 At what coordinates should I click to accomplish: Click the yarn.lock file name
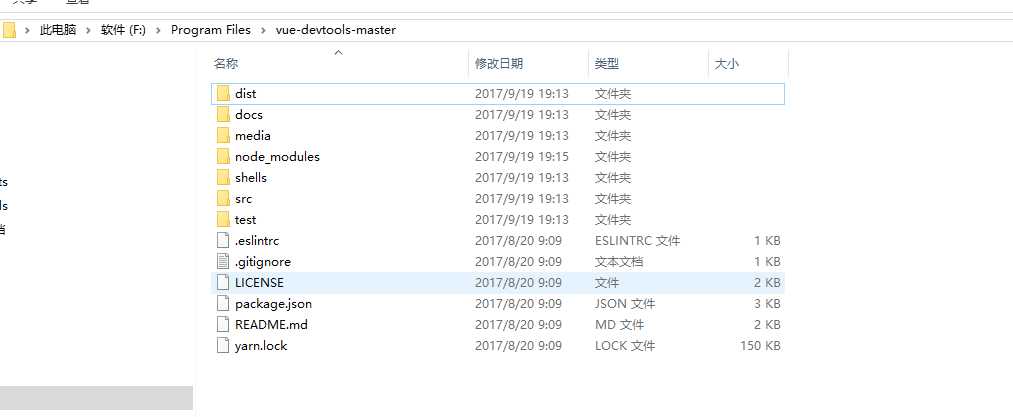tap(261, 345)
